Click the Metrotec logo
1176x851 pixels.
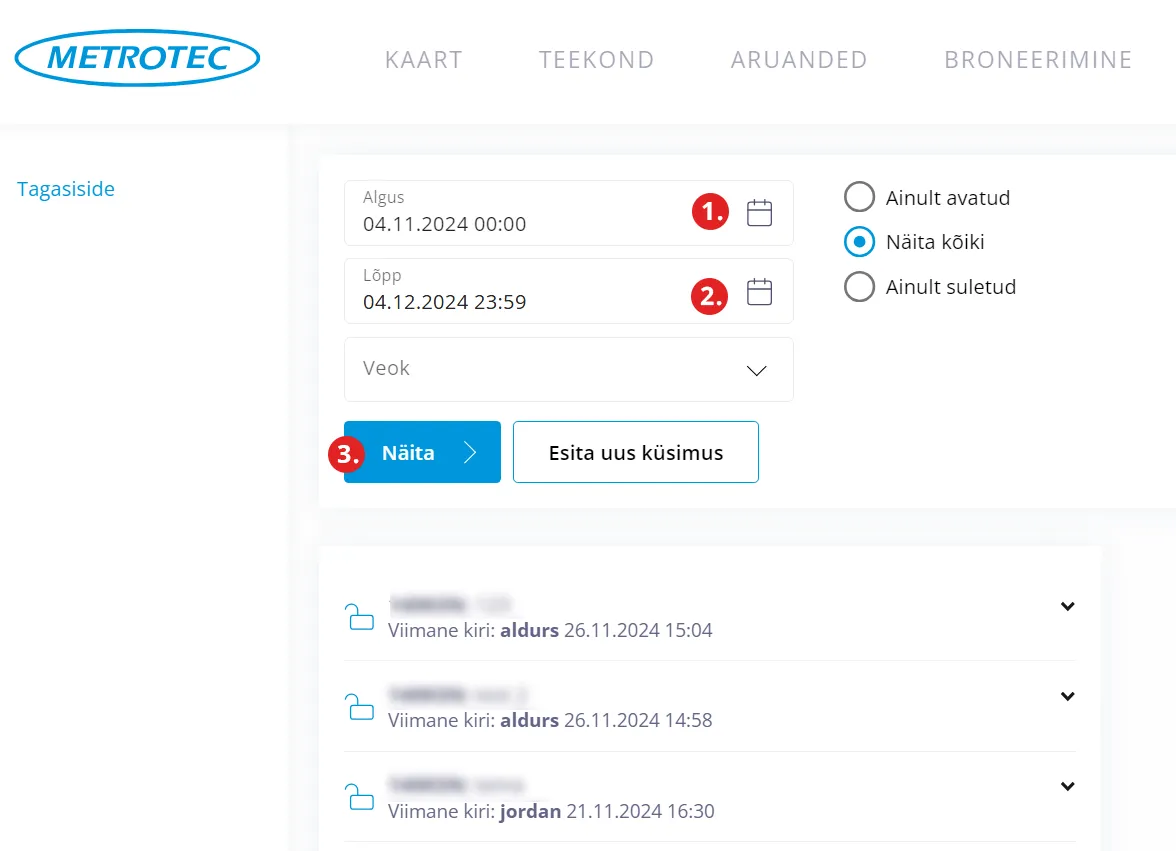tap(138, 59)
